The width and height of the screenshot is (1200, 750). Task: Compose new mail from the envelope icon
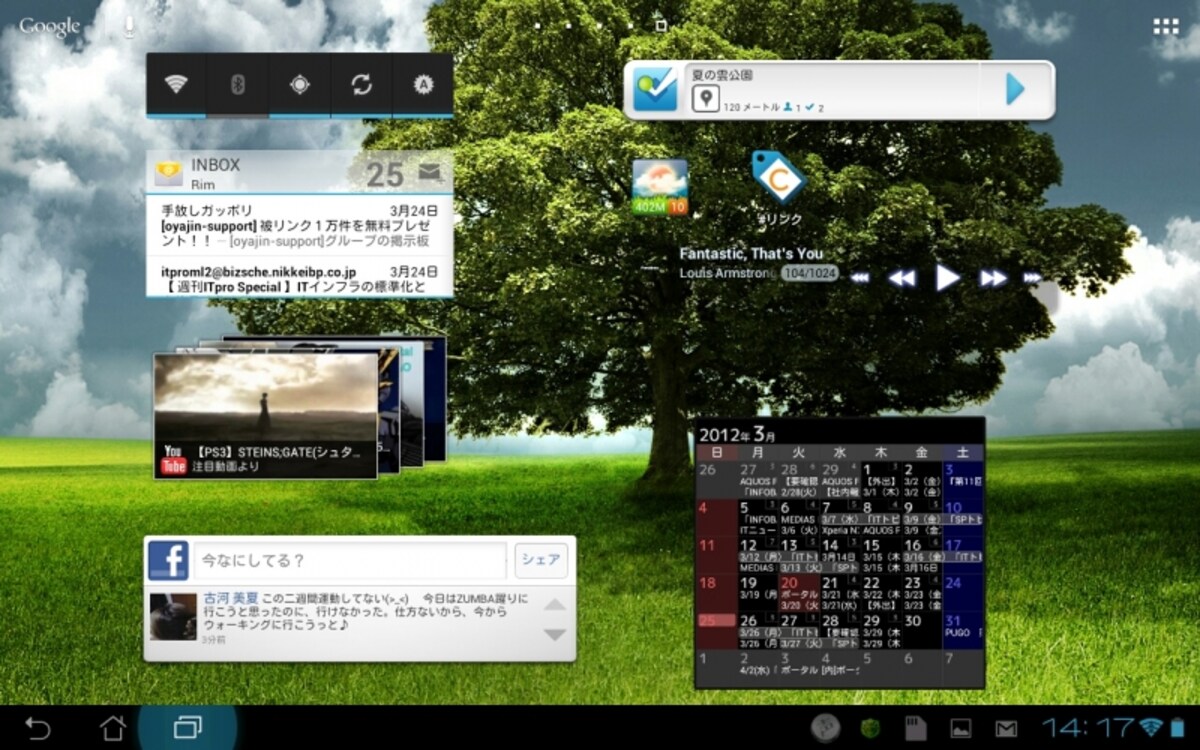(430, 173)
